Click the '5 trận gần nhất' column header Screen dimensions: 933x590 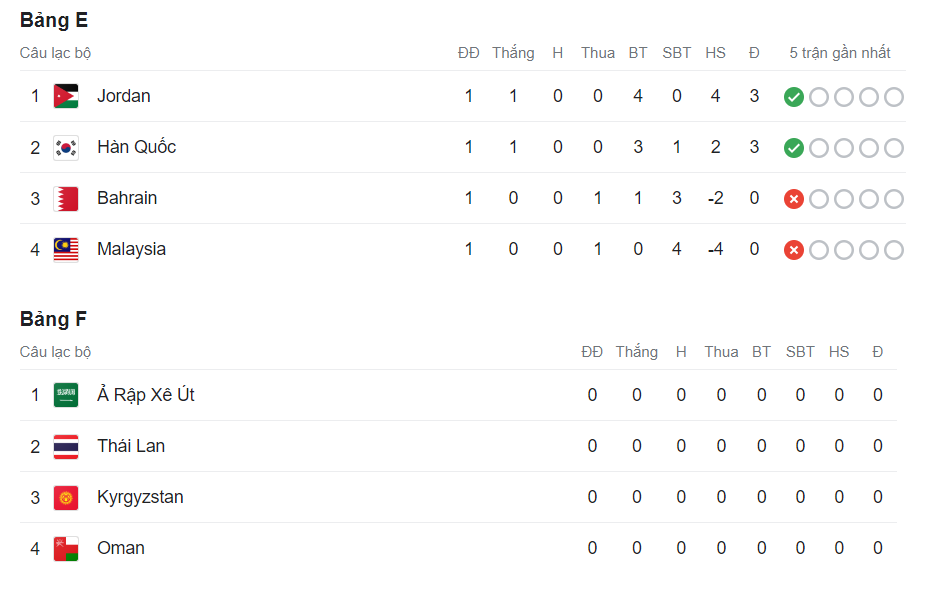click(840, 53)
